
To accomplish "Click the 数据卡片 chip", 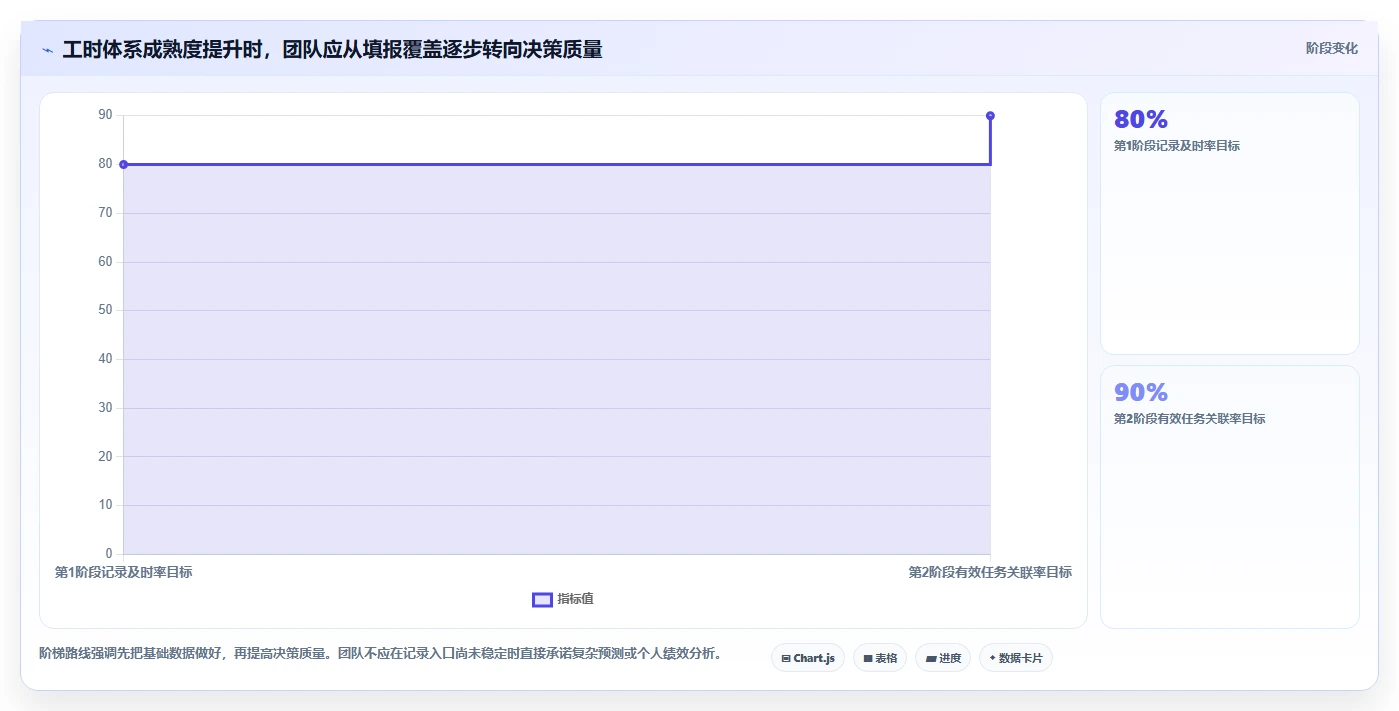I will point(1016,658).
